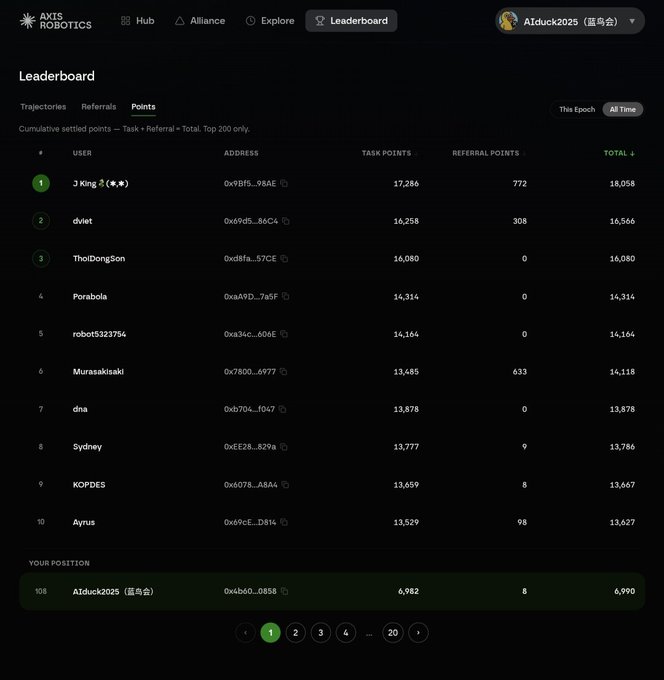Click task points value 14,314

click(406, 297)
